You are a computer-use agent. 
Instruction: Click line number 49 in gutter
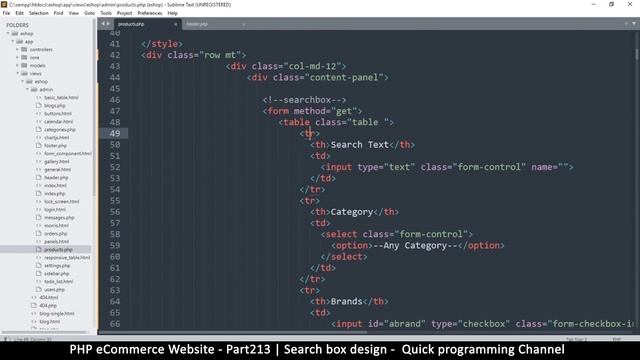(x=115, y=133)
